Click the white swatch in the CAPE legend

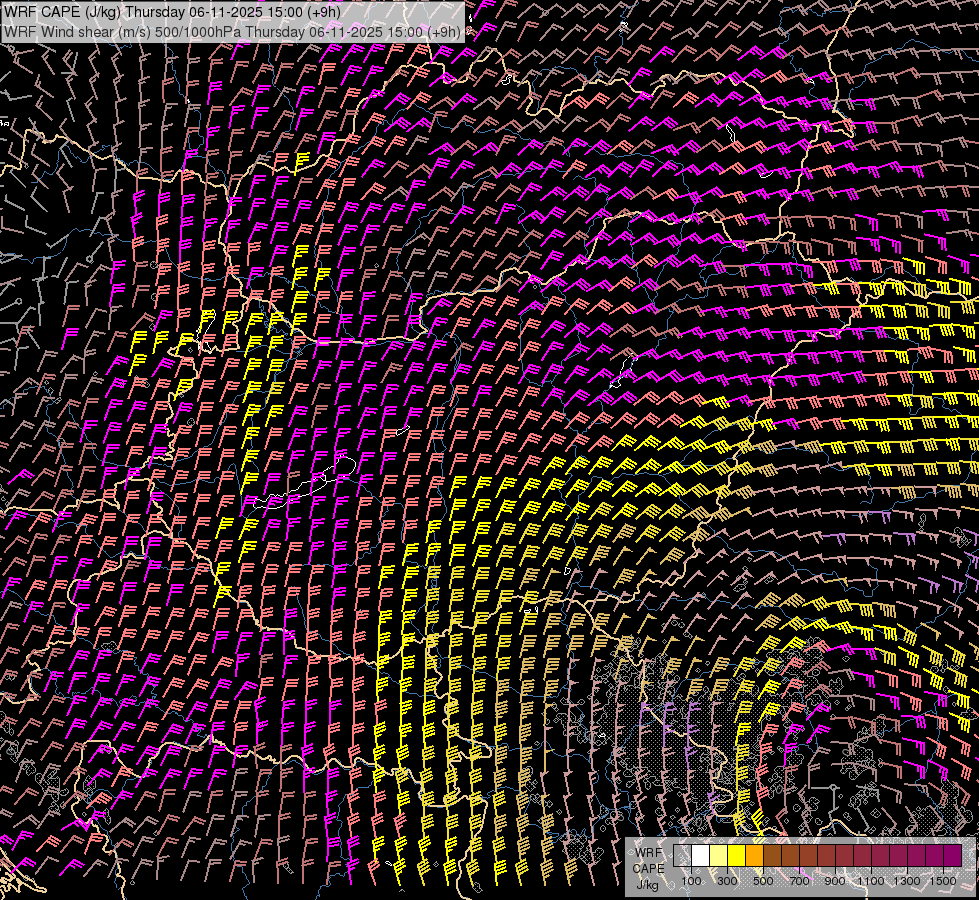pyautogui.click(x=700, y=856)
